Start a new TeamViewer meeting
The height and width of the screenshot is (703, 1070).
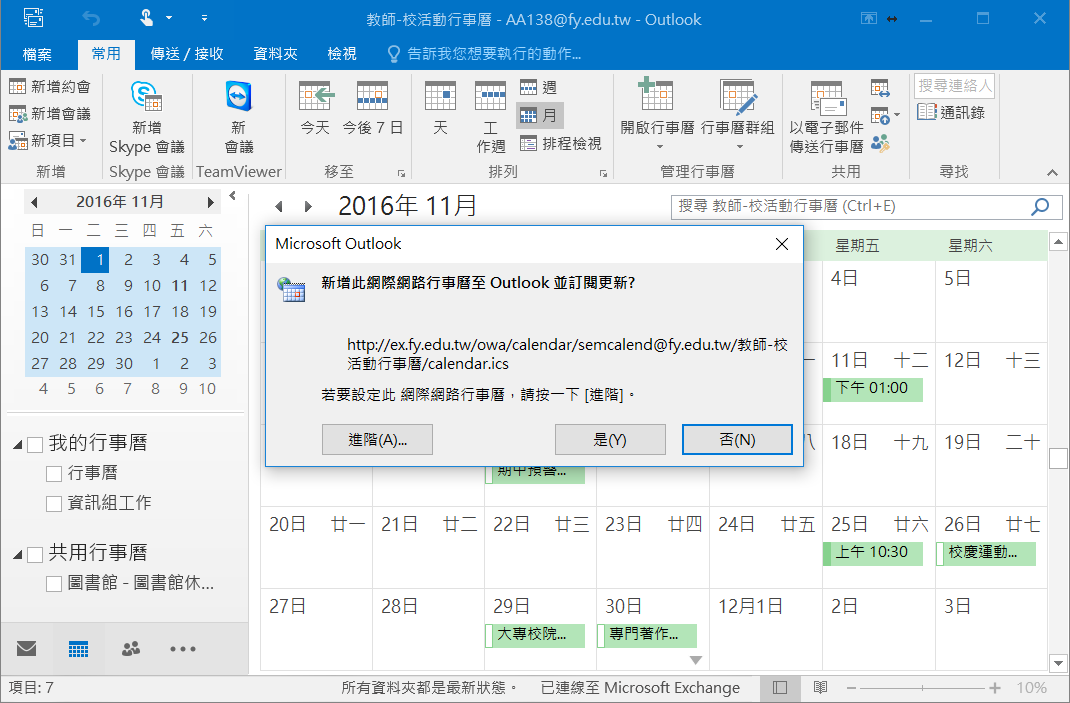[x=239, y=117]
